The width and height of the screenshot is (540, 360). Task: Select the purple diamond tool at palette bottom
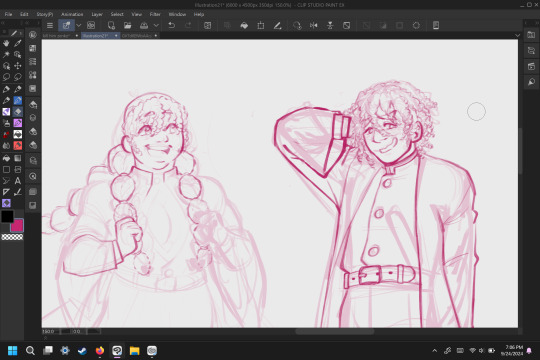[6, 203]
